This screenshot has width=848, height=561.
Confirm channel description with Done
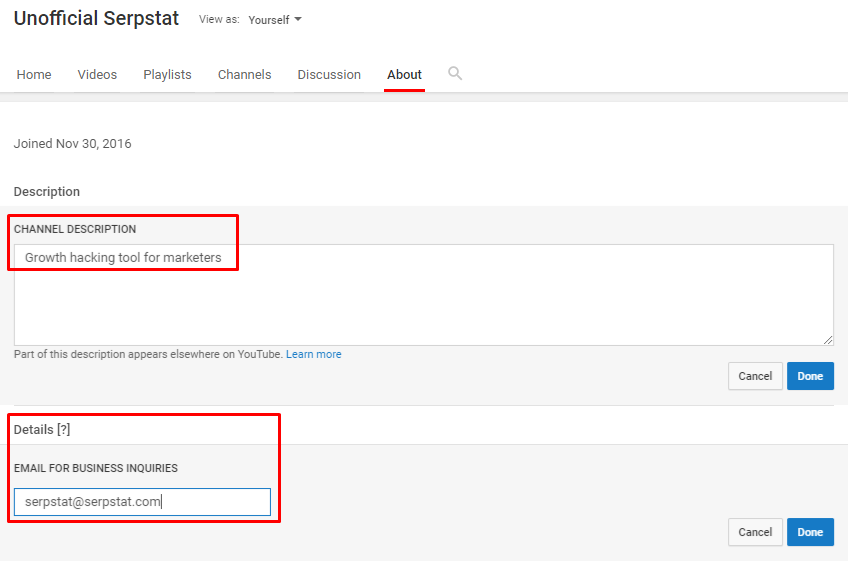coord(810,376)
